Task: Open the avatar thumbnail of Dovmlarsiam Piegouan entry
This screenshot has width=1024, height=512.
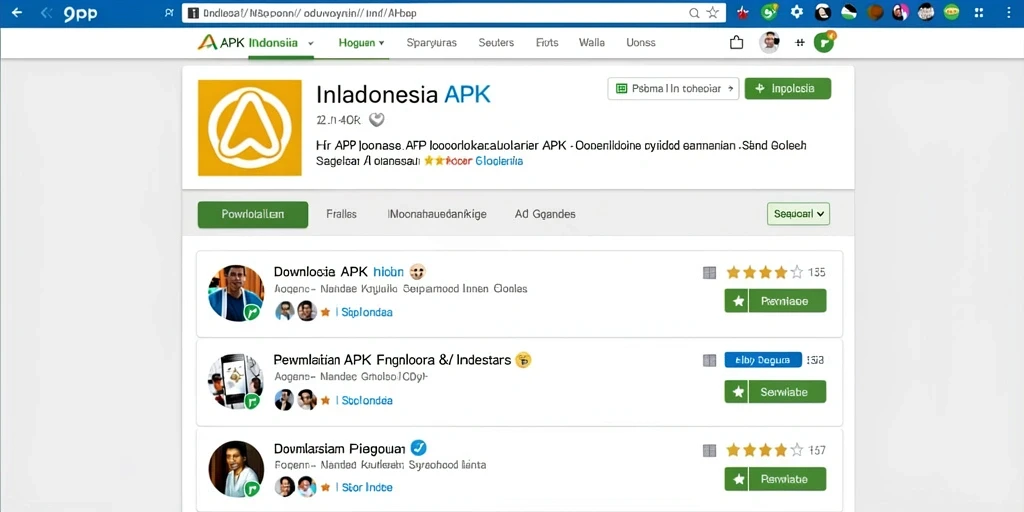Action: (x=236, y=470)
